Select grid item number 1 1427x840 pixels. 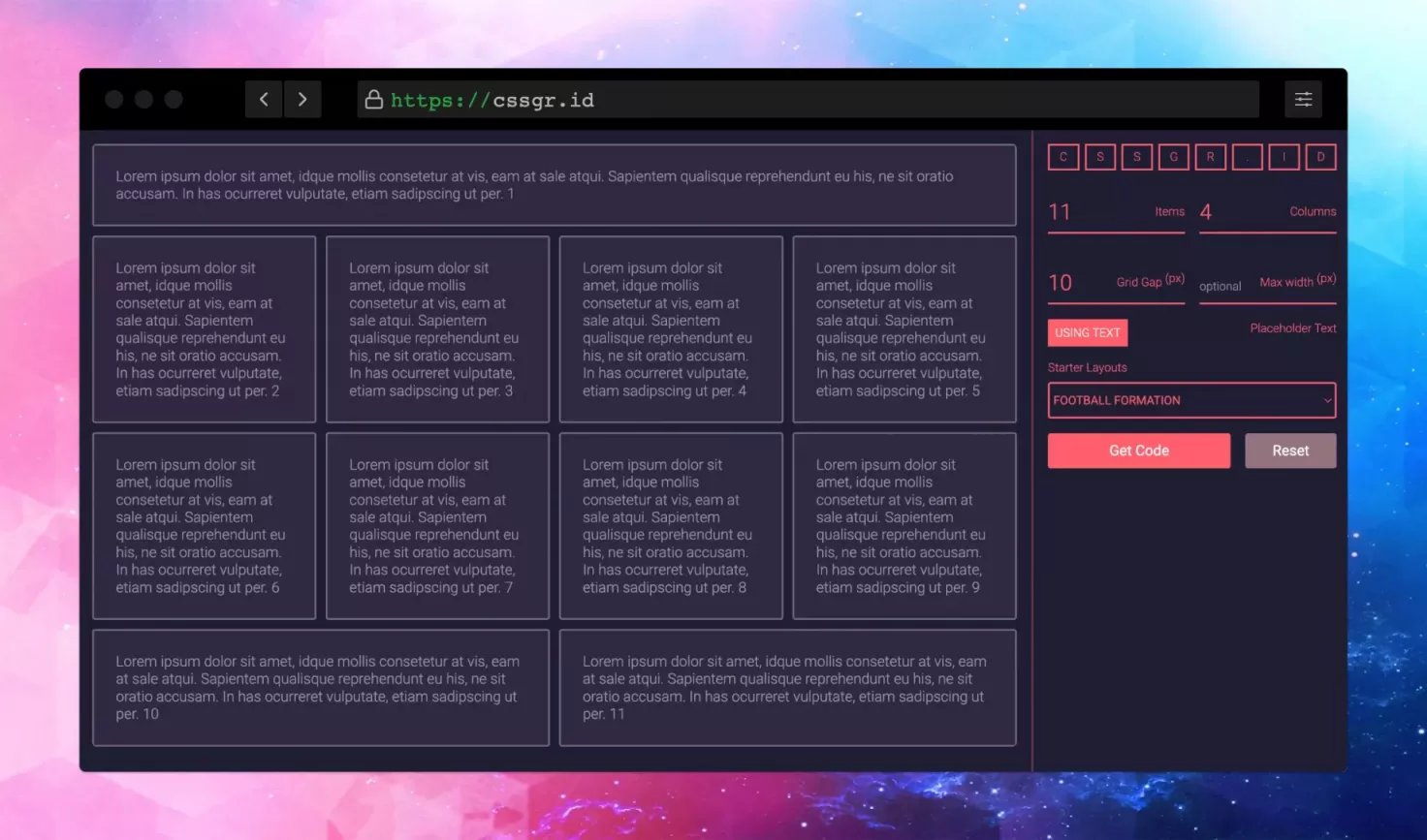pos(554,185)
